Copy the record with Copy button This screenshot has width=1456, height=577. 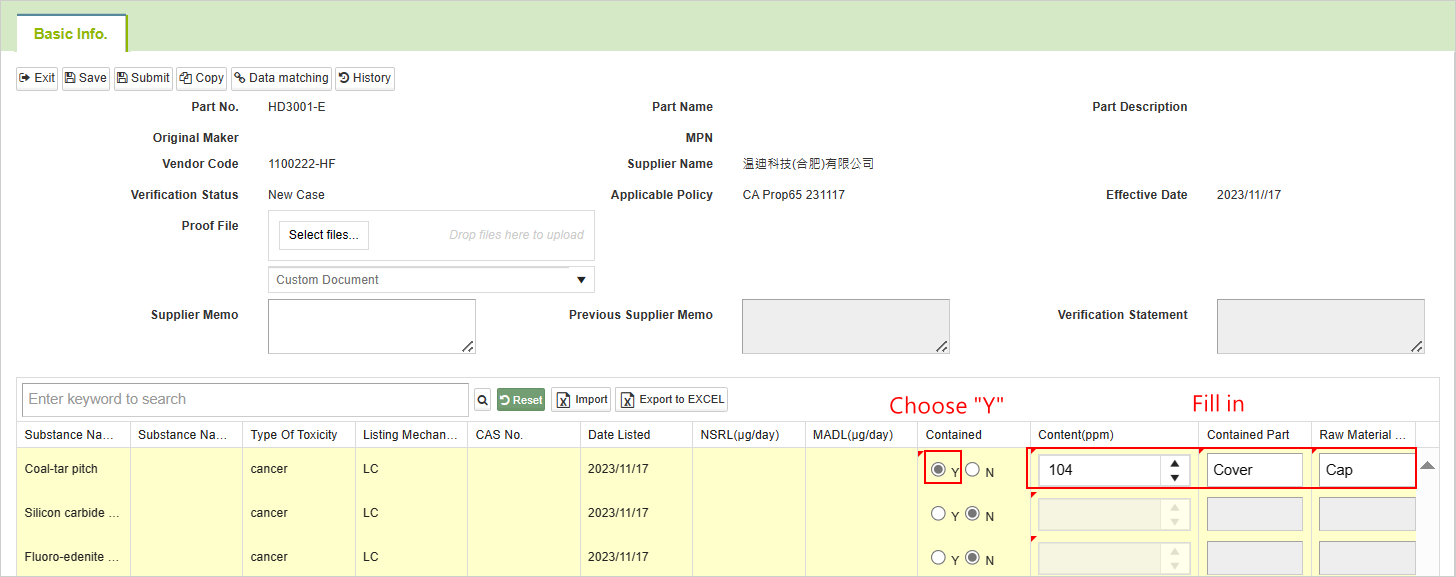pyautogui.click(x=202, y=78)
